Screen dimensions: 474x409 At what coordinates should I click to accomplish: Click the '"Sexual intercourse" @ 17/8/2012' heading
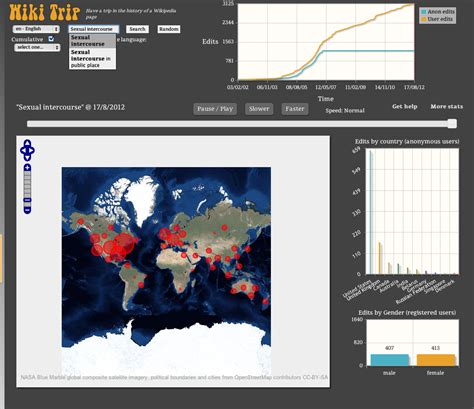[71, 107]
